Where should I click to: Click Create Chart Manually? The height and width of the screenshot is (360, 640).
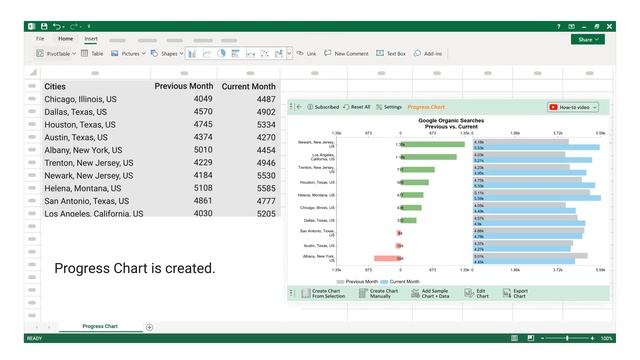tap(378, 293)
